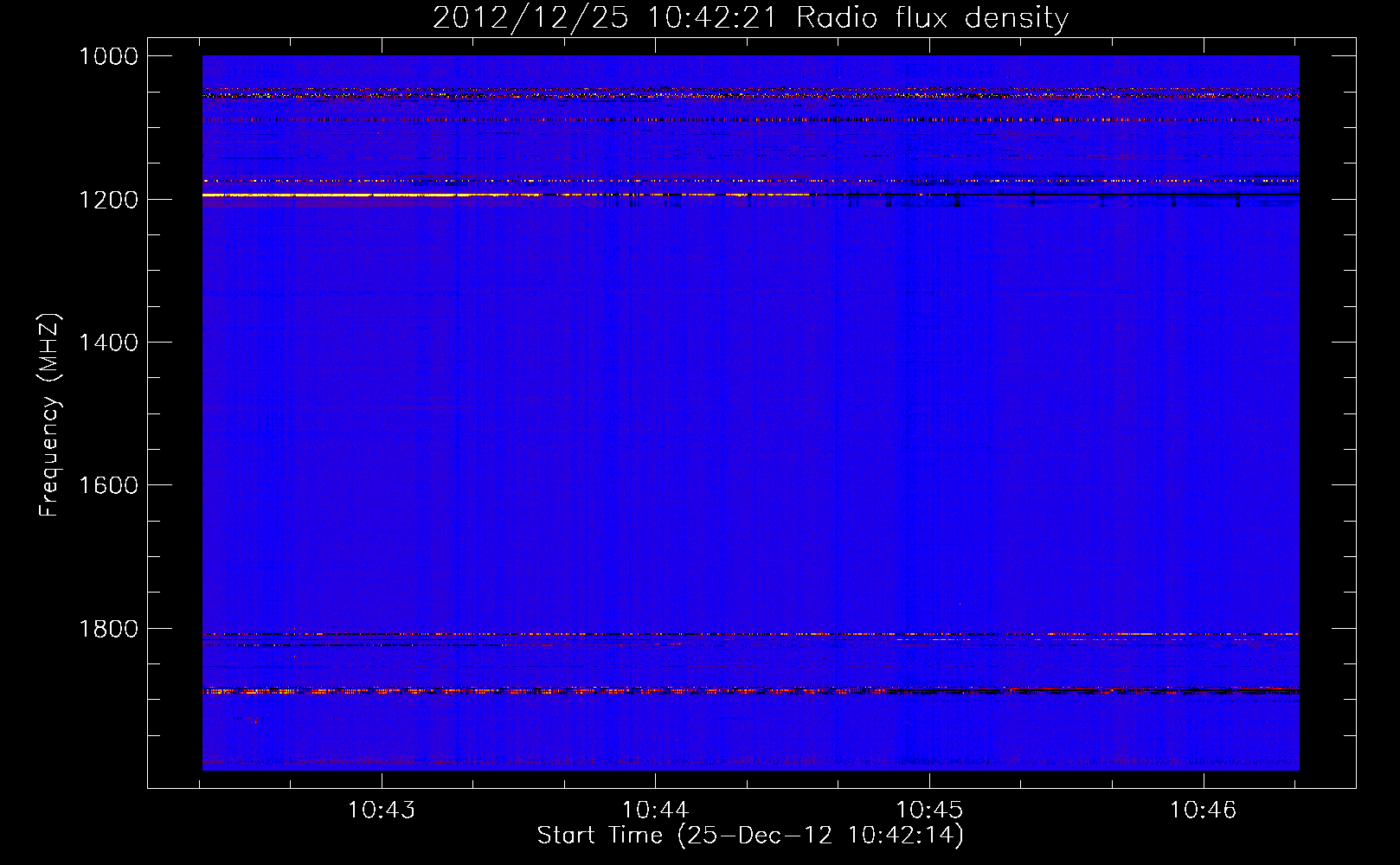Click the 10:44 time tick label
Viewport: 1400px width, 865px height.
(x=656, y=811)
